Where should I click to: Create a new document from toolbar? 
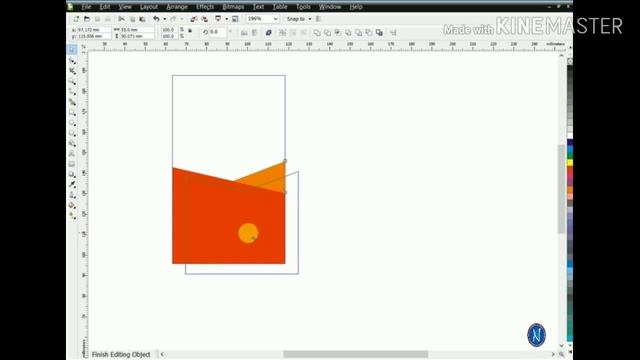coord(76,19)
